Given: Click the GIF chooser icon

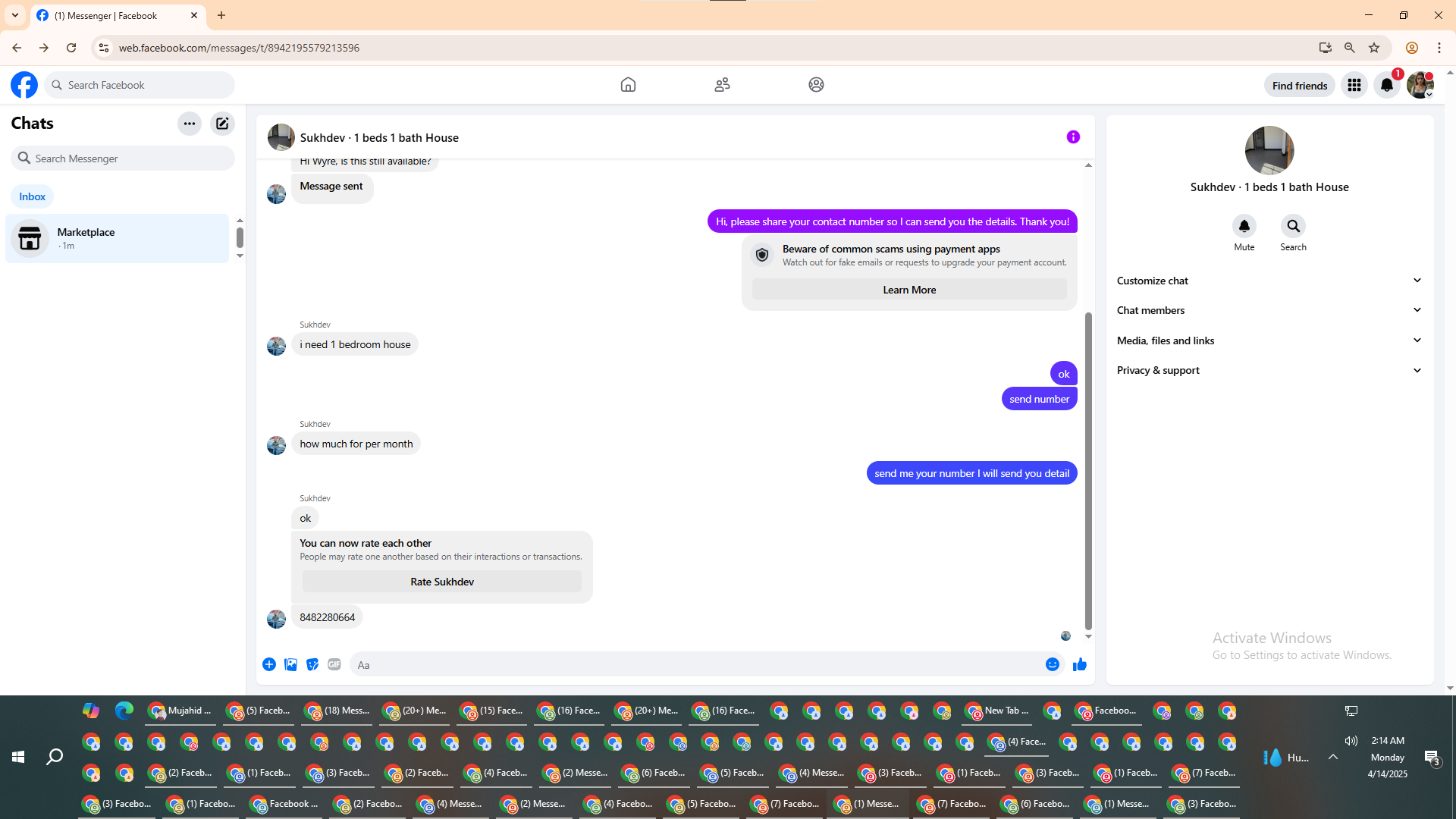Looking at the screenshot, I should point(334,664).
